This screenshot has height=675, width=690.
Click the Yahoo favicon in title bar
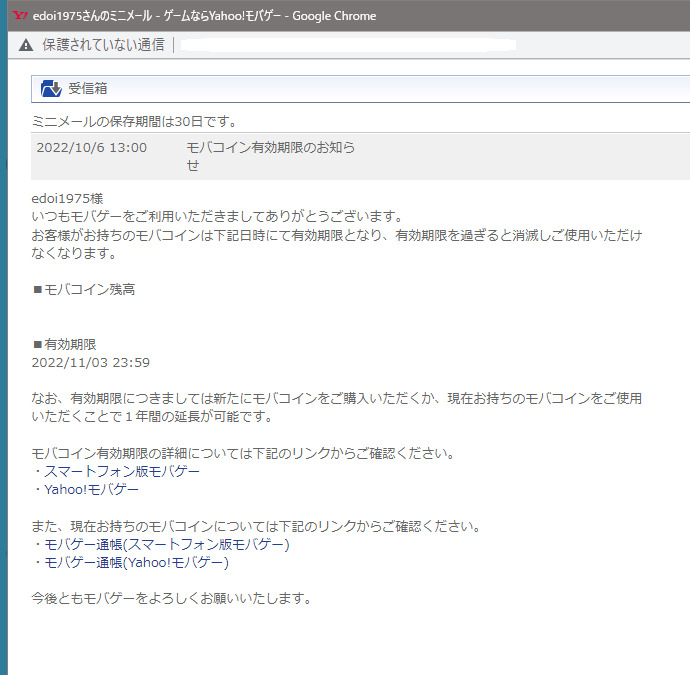(x=20, y=16)
